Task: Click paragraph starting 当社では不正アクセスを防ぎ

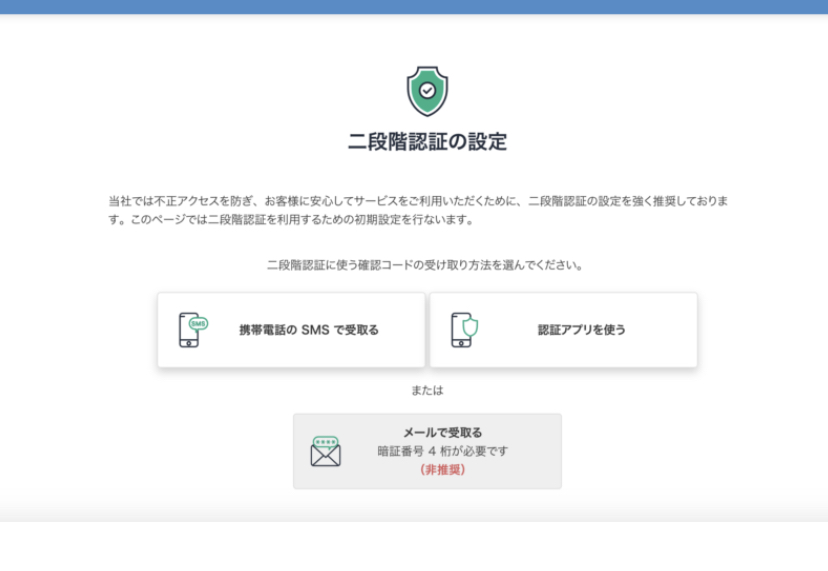Action: coord(418,210)
